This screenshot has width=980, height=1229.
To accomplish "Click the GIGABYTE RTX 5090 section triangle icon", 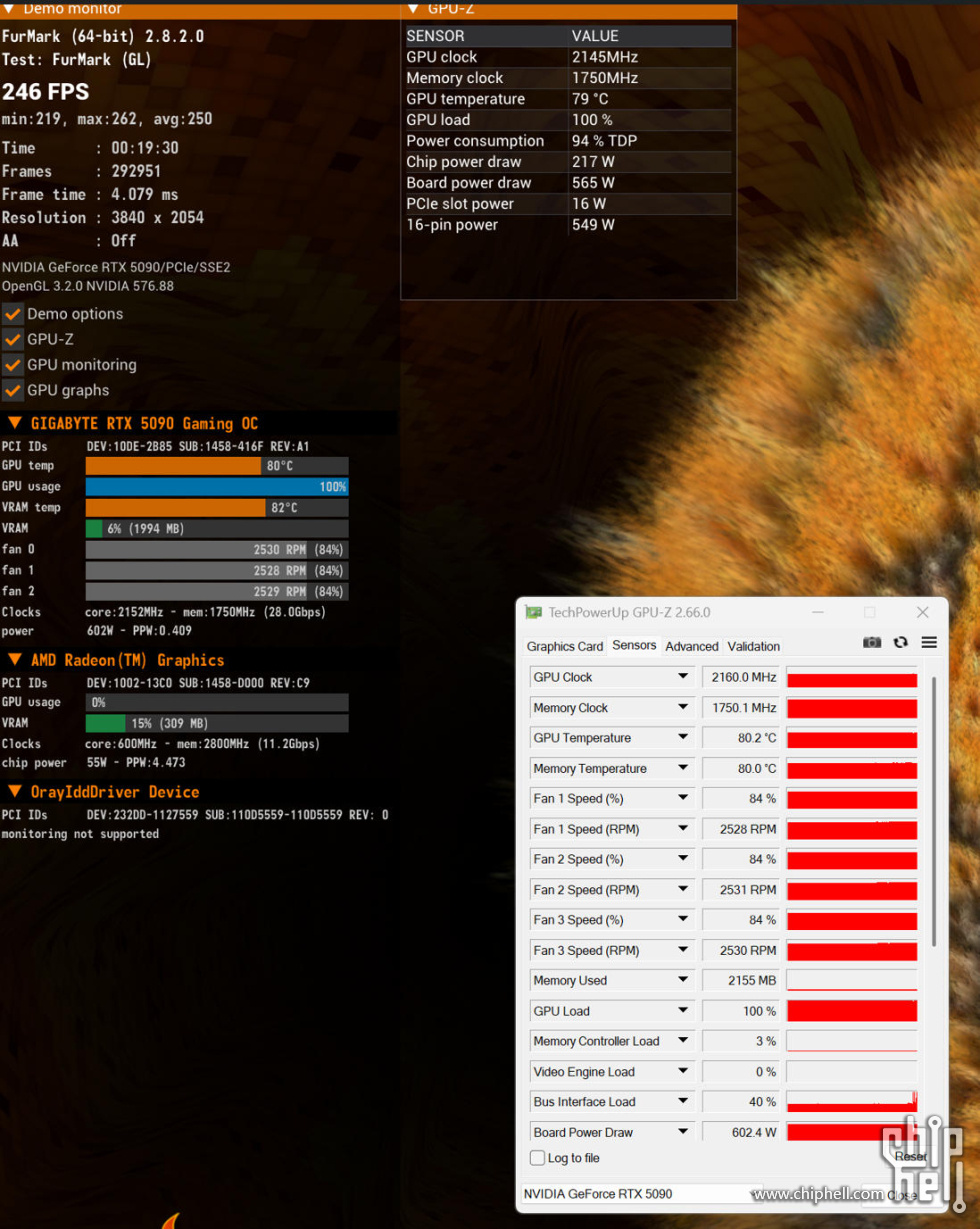I will 14,424.
